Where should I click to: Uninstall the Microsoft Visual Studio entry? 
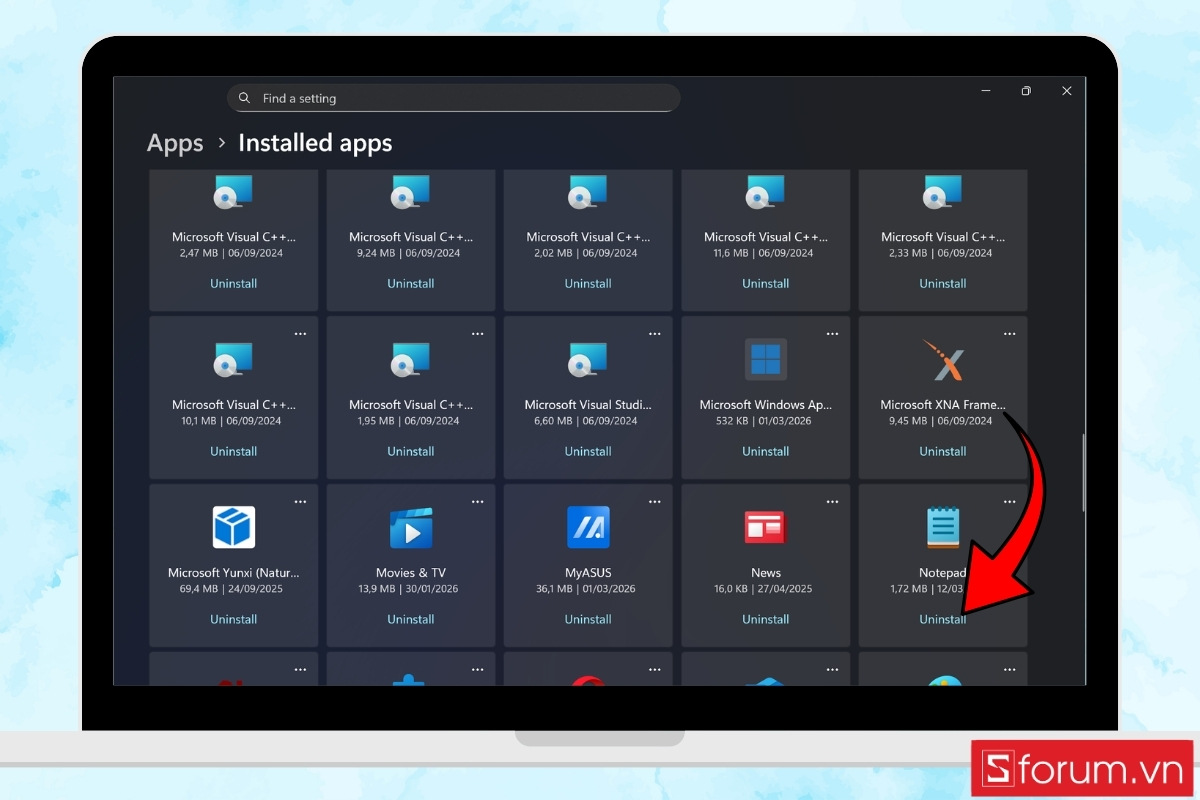(x=588, y=452)
